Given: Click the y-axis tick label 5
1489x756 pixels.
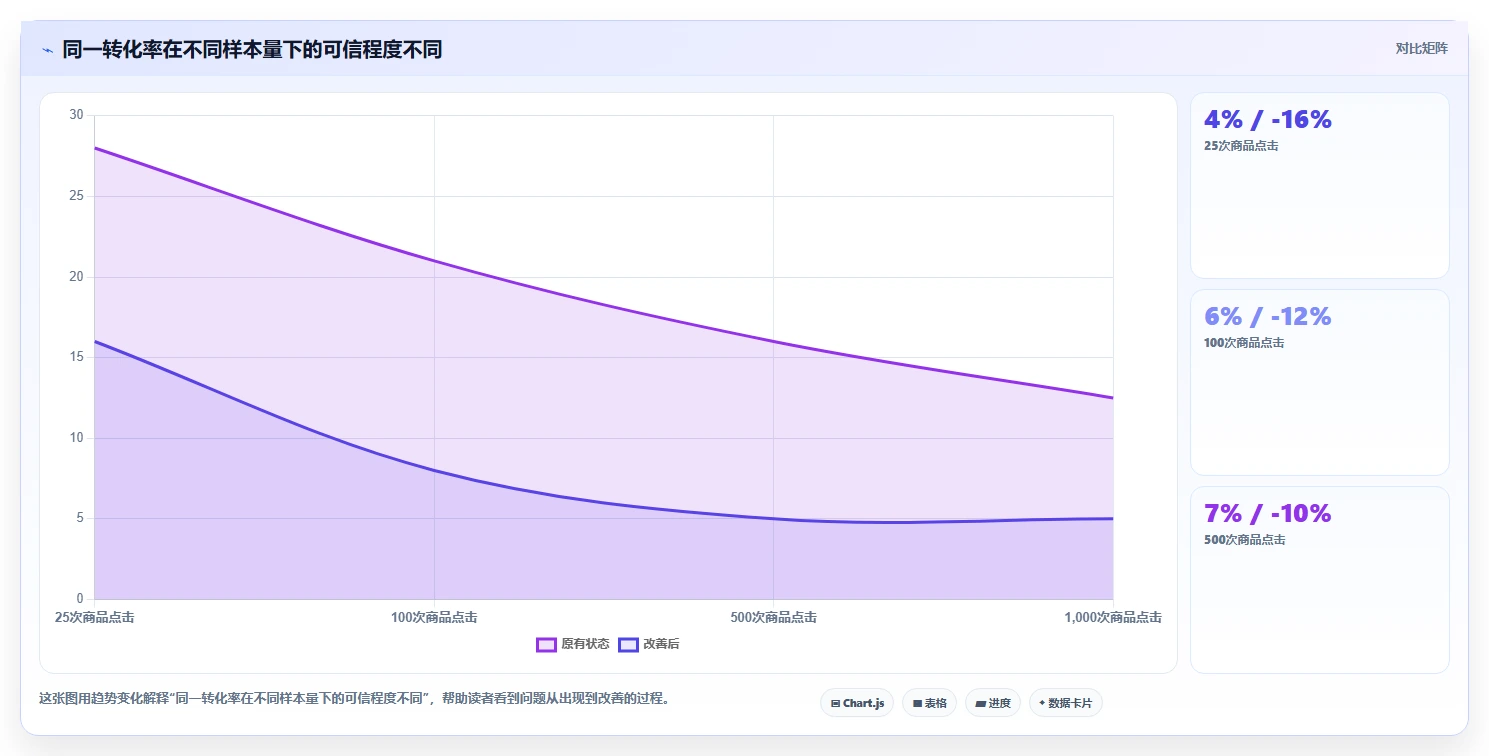Looking at the screenshot, I should point(81,519).
